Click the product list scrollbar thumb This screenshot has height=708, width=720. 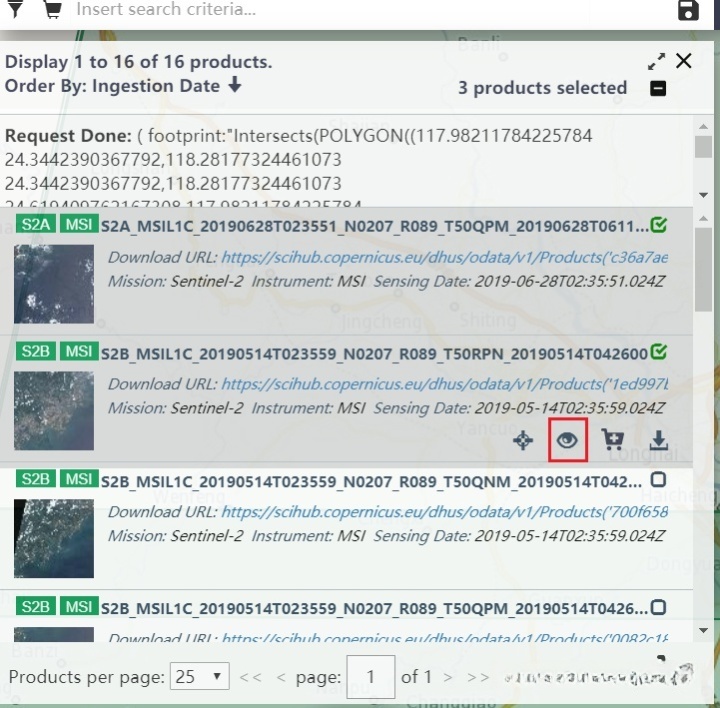tap(703, 270)
